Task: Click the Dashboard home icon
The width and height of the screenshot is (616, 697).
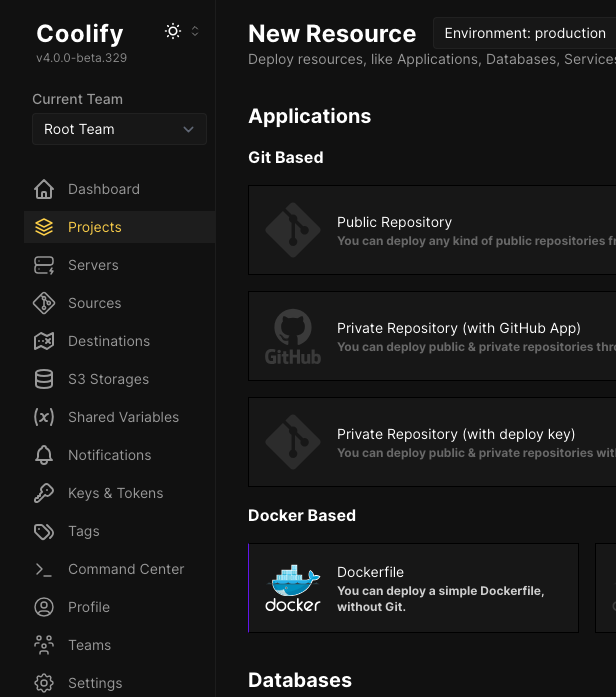Action: tap(44, 189)
